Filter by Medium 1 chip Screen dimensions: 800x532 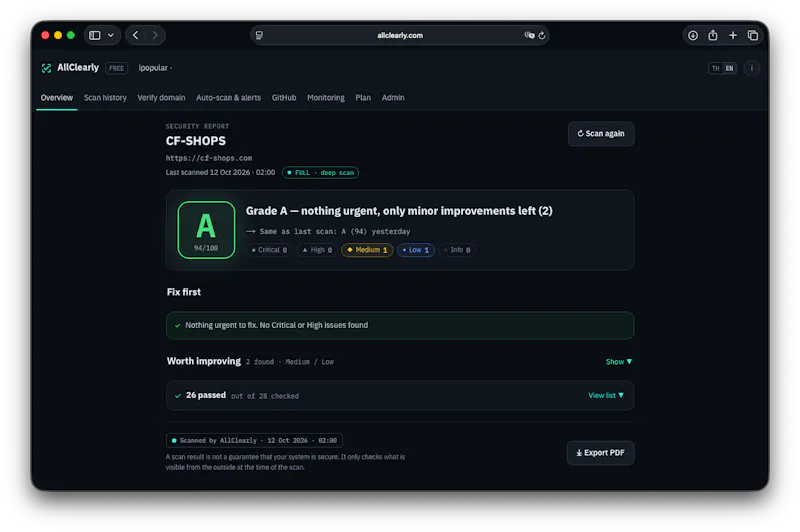(x=367, y=250)
